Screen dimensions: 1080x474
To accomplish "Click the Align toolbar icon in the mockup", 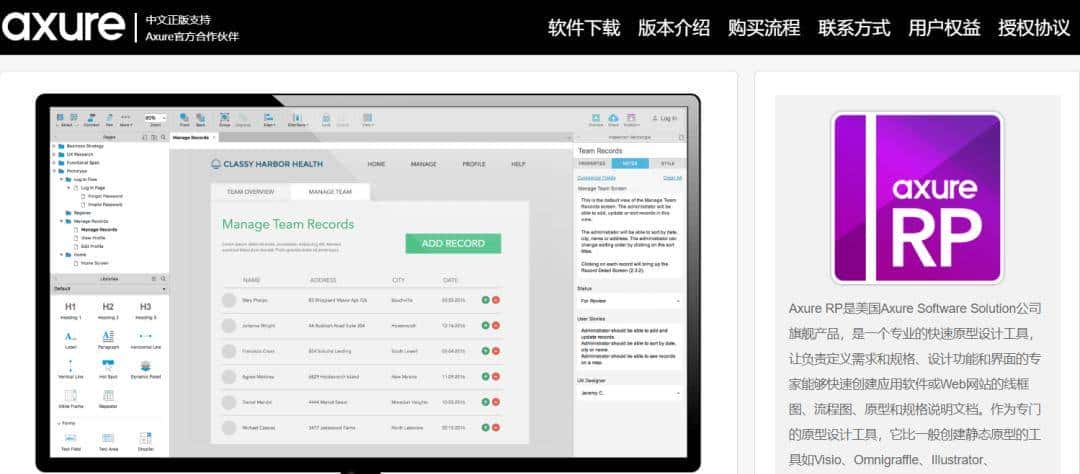I will [x=269, y=119].
